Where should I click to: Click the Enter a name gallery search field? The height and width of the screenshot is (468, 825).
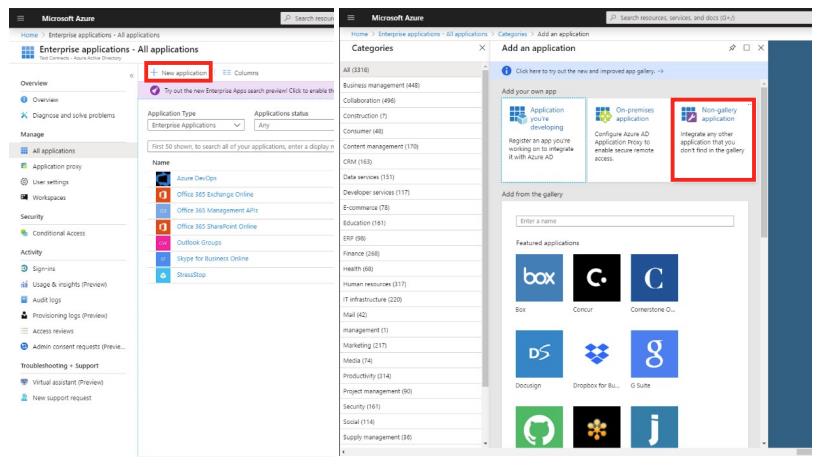click(x=624, y=221)
